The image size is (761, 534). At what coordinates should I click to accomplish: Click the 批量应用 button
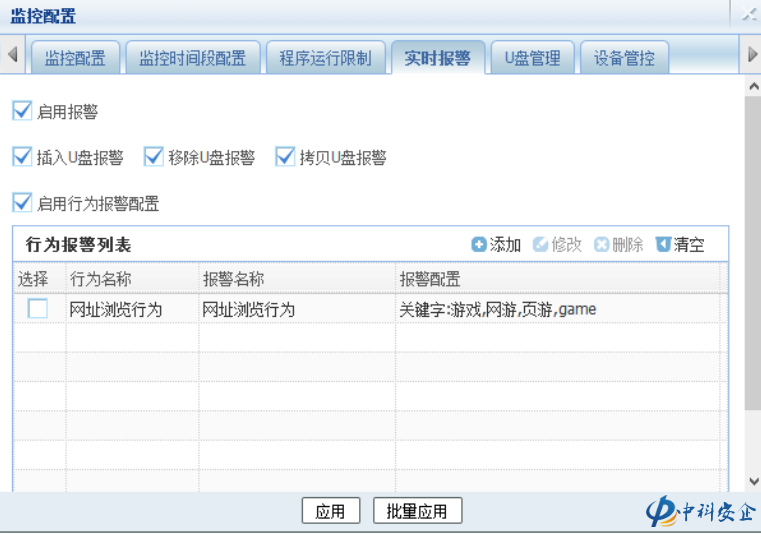(x=417, y=511)
